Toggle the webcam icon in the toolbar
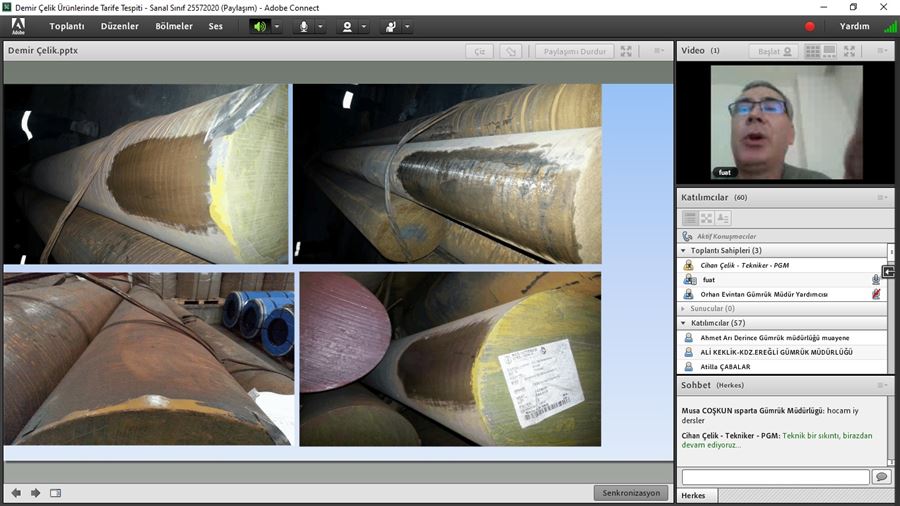The width and height of the screenshot is (900, 506). [x=347, y=26]
